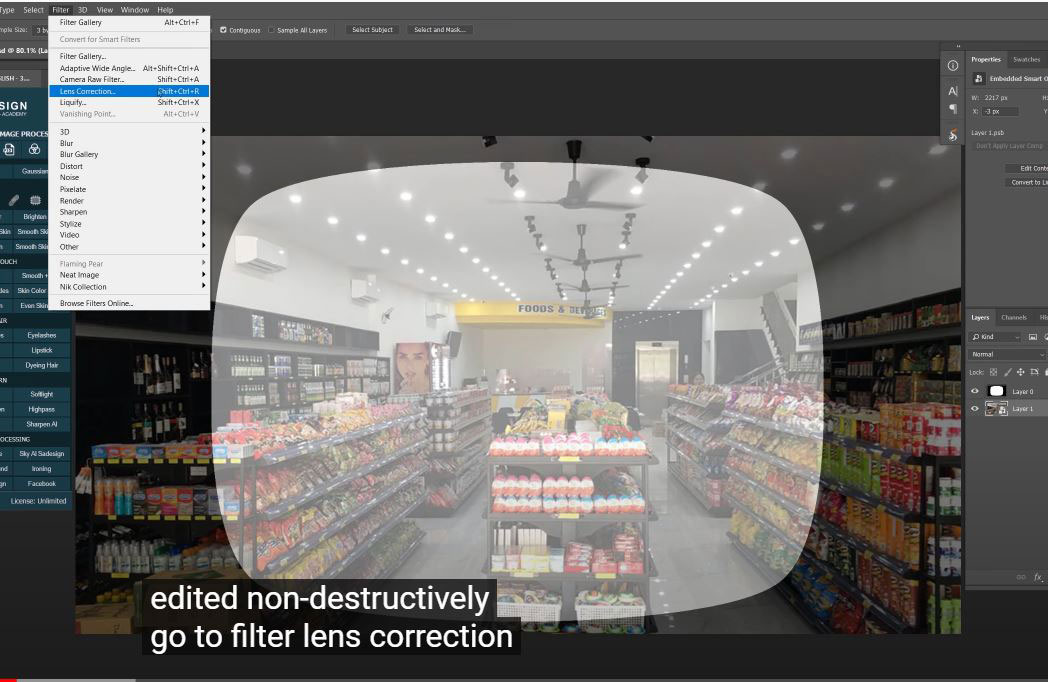Viewport: 1048px width, 682px height.
Task: Click the three-circles channel icon in plugin panel
Action: coord(34,149)
